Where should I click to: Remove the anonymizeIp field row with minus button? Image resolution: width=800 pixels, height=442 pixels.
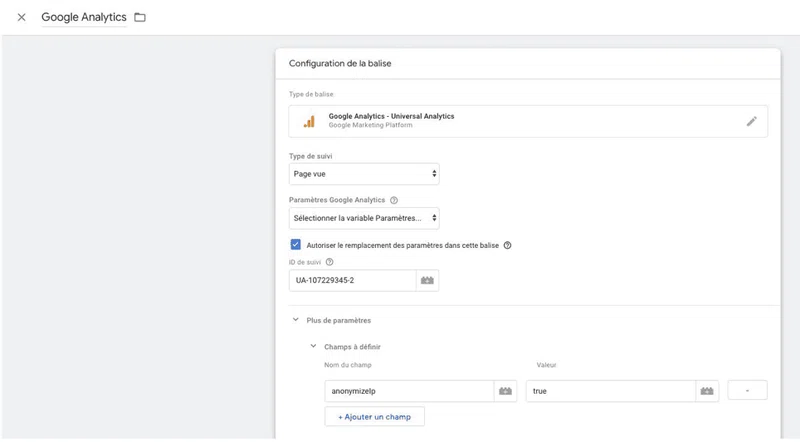click(747, 391)
